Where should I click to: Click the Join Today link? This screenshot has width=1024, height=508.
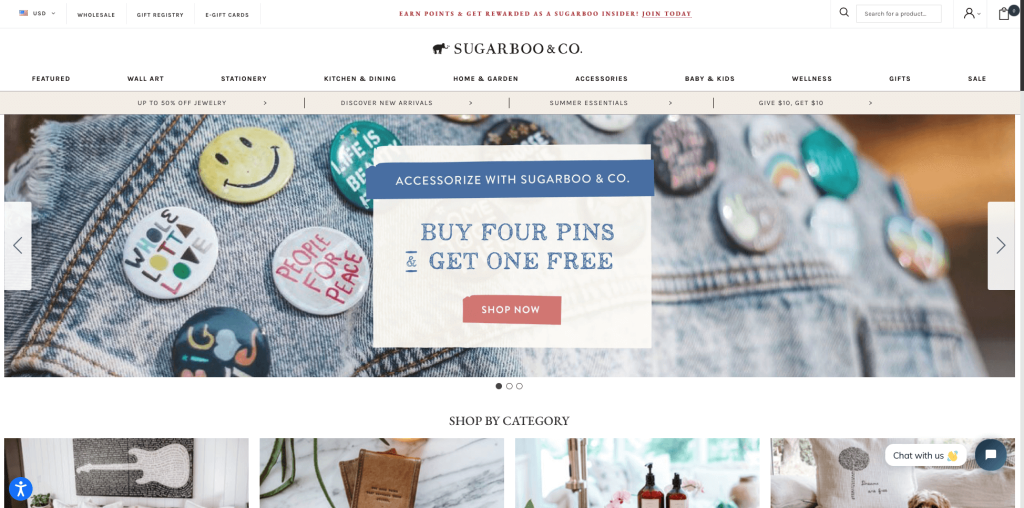coord(667,14)
